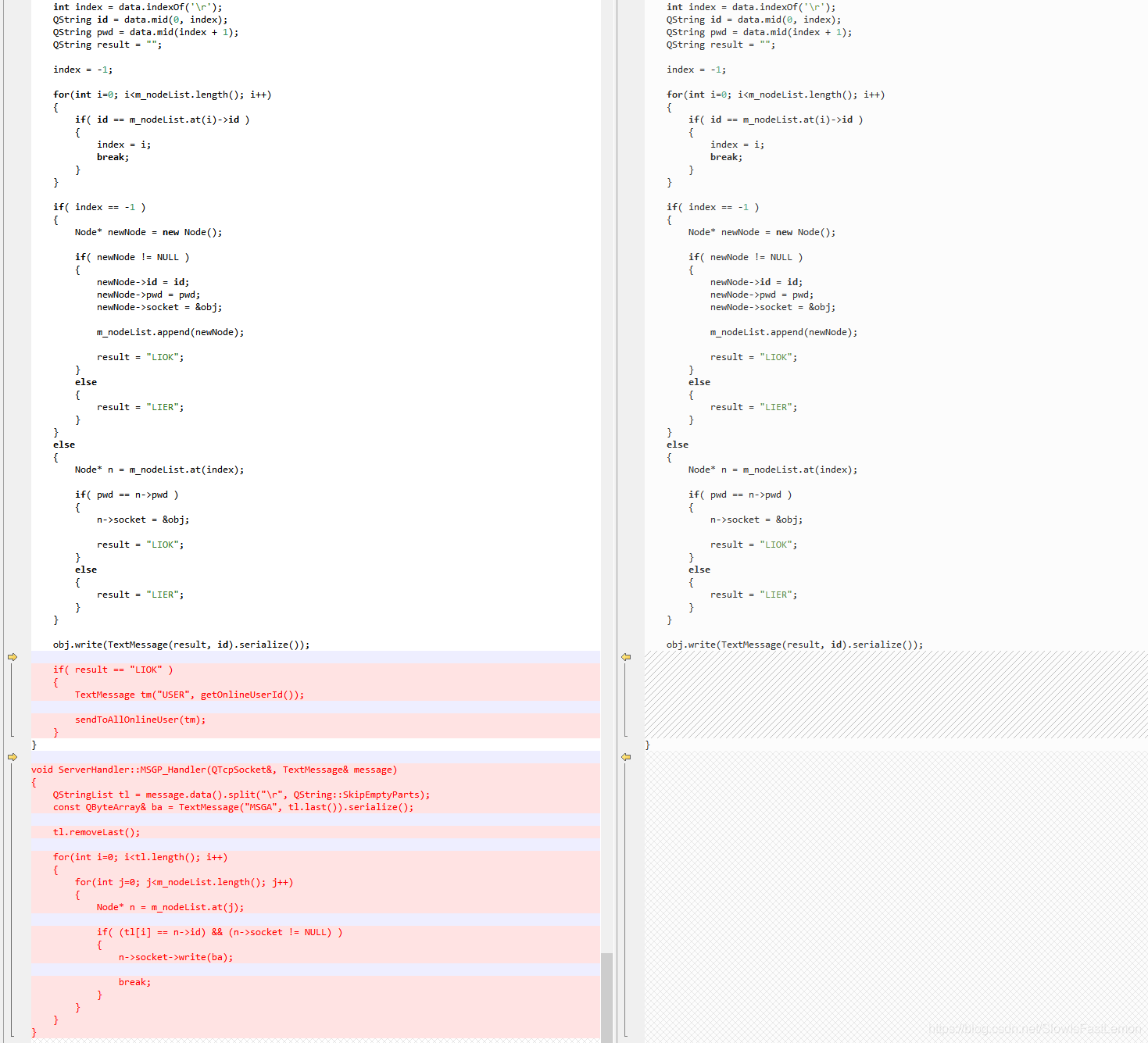Click 'newNode->socket = &obj;' in the left pane
The width and height of the screenshot is (1148, 1043).
(159, 307)
